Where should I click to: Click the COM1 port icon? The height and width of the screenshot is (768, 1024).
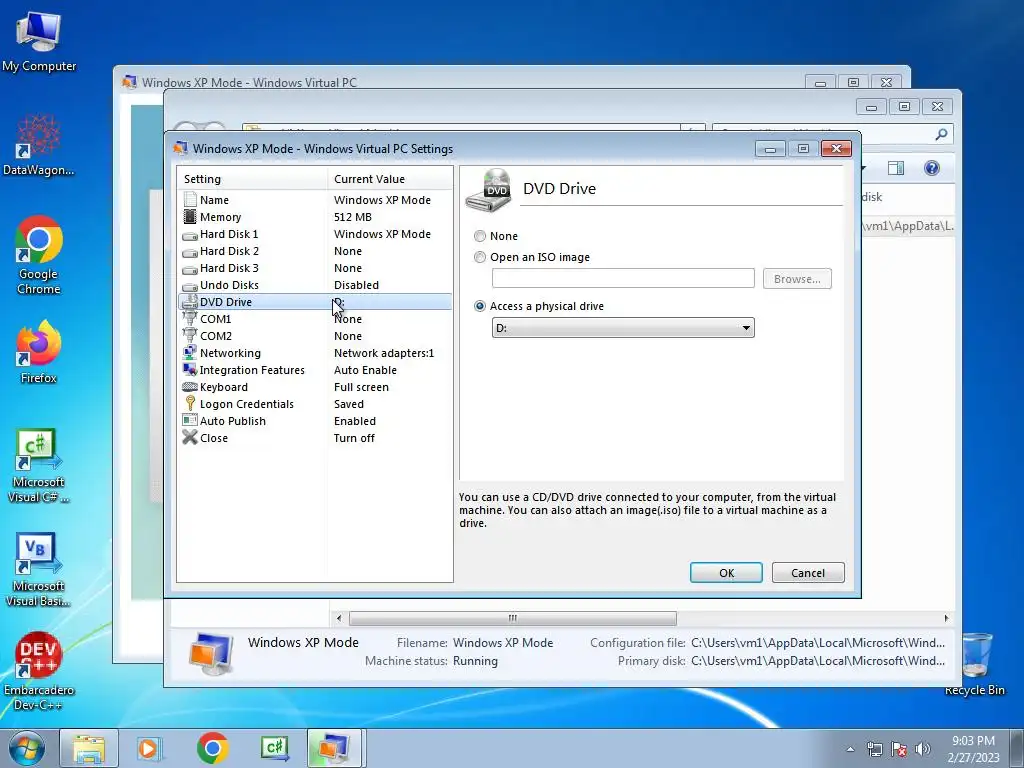click(190, 319)
